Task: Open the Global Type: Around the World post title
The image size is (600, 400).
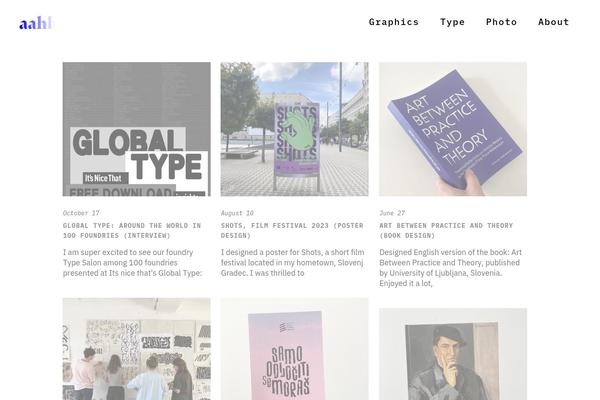Action: pos(132,230)
